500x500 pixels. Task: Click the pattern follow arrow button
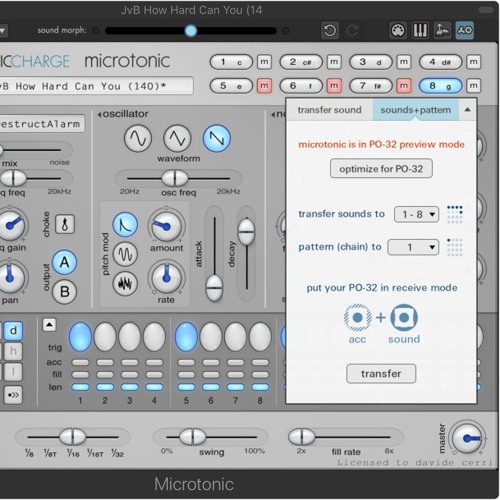[x=13, y=395]
